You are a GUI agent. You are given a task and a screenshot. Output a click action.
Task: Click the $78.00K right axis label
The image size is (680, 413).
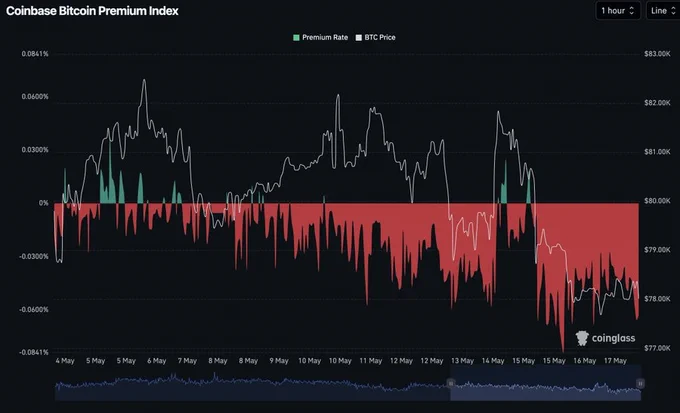pos(657,299)
